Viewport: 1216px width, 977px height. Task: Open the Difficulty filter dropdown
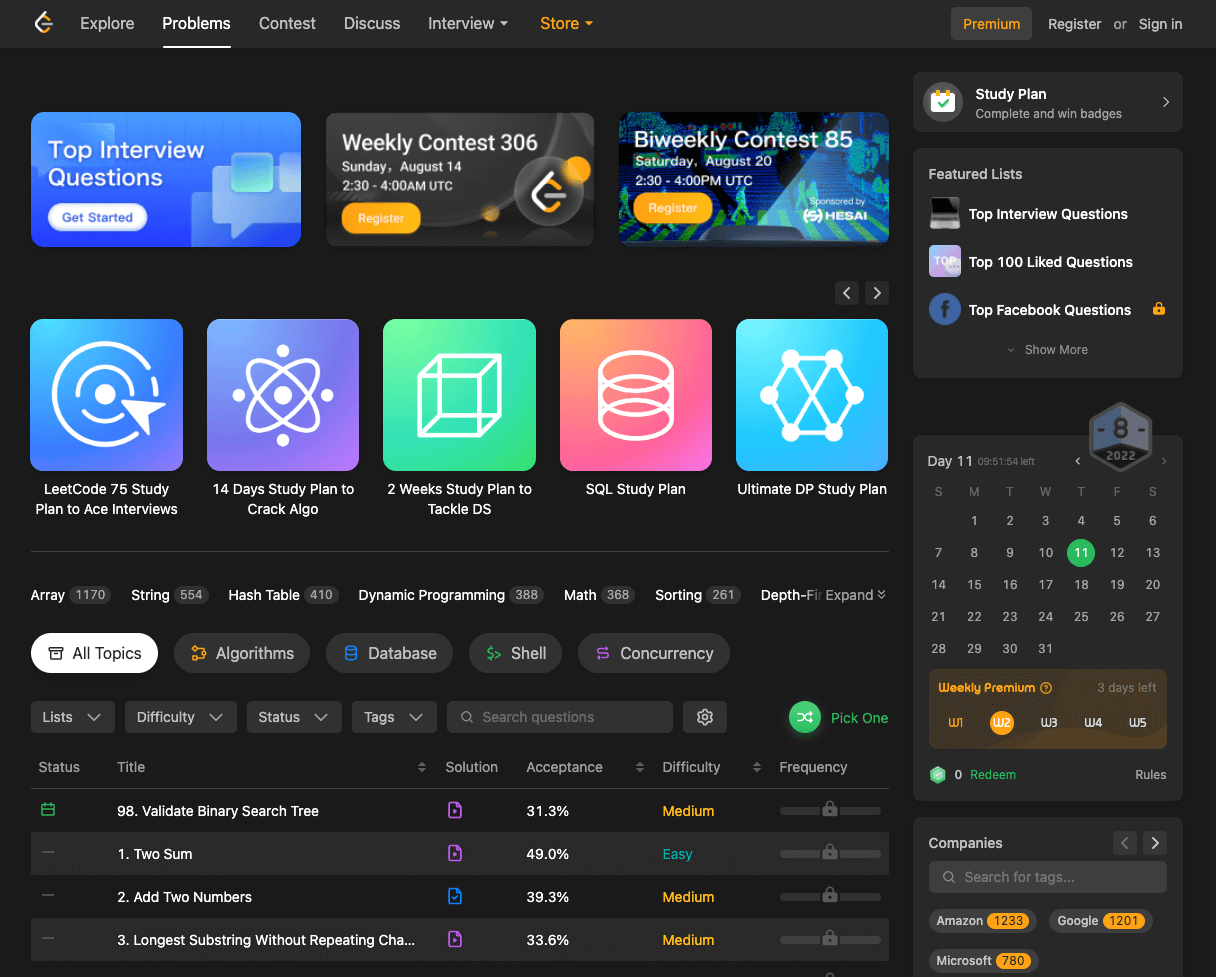(181, 717)
